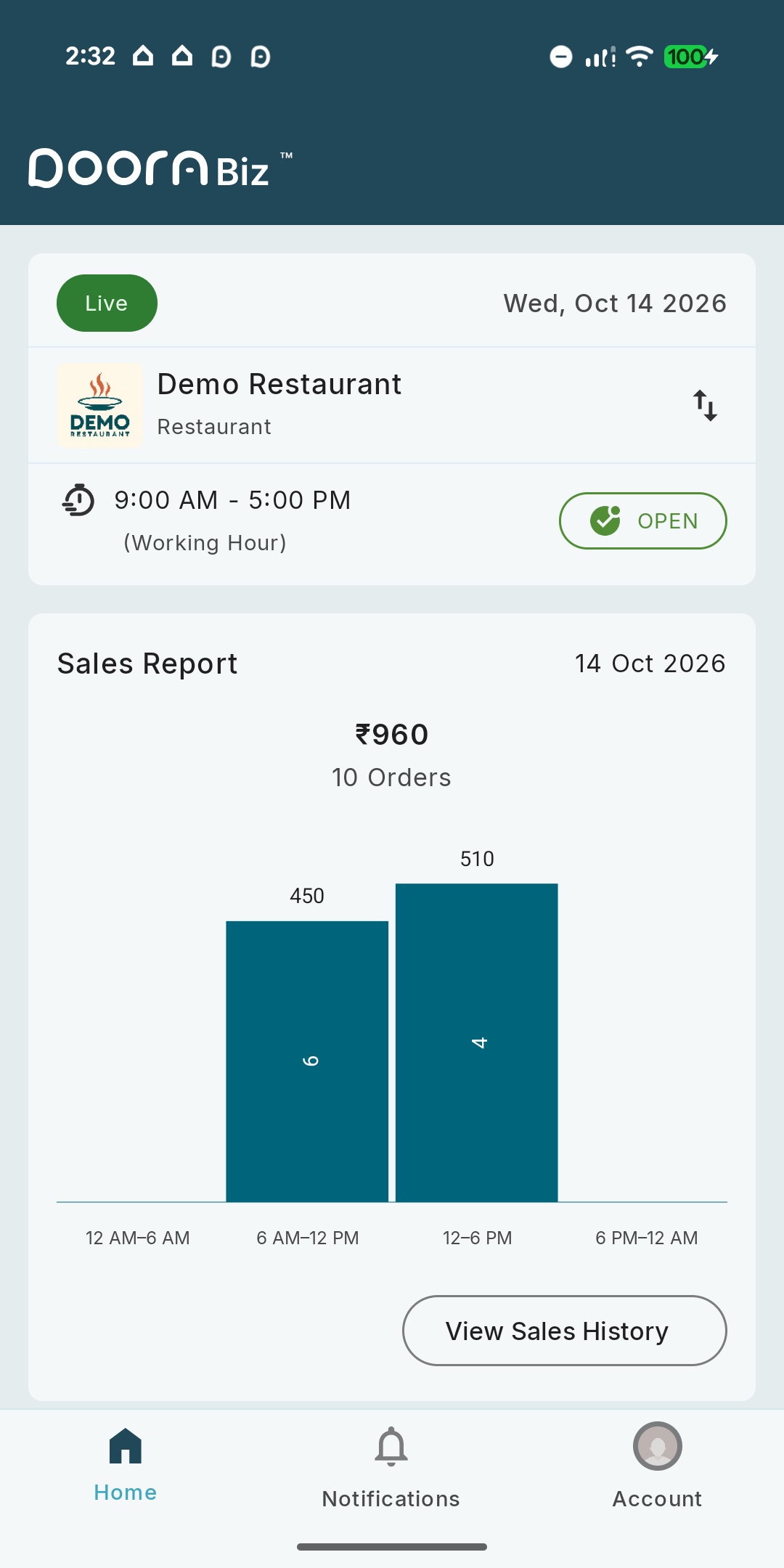Tap the cellular signal icon in the status bar
784x1568 pixels.
[x=600, y=56]
